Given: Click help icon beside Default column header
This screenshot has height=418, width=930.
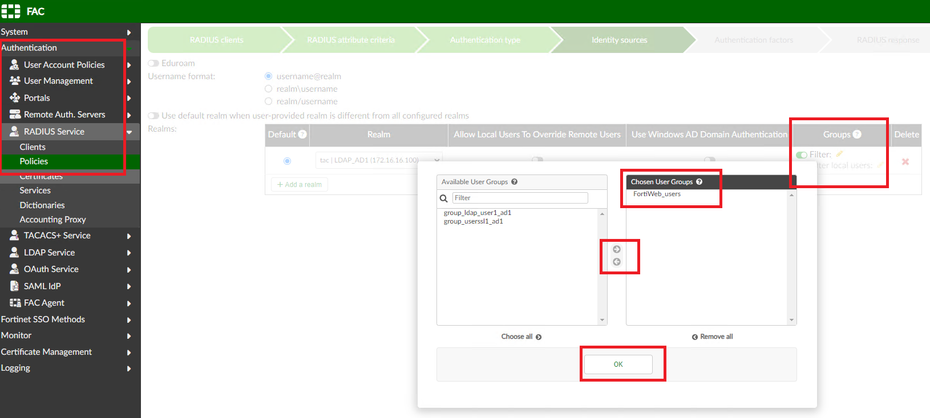Looking at the screenshot, I should tap(302, 135).
